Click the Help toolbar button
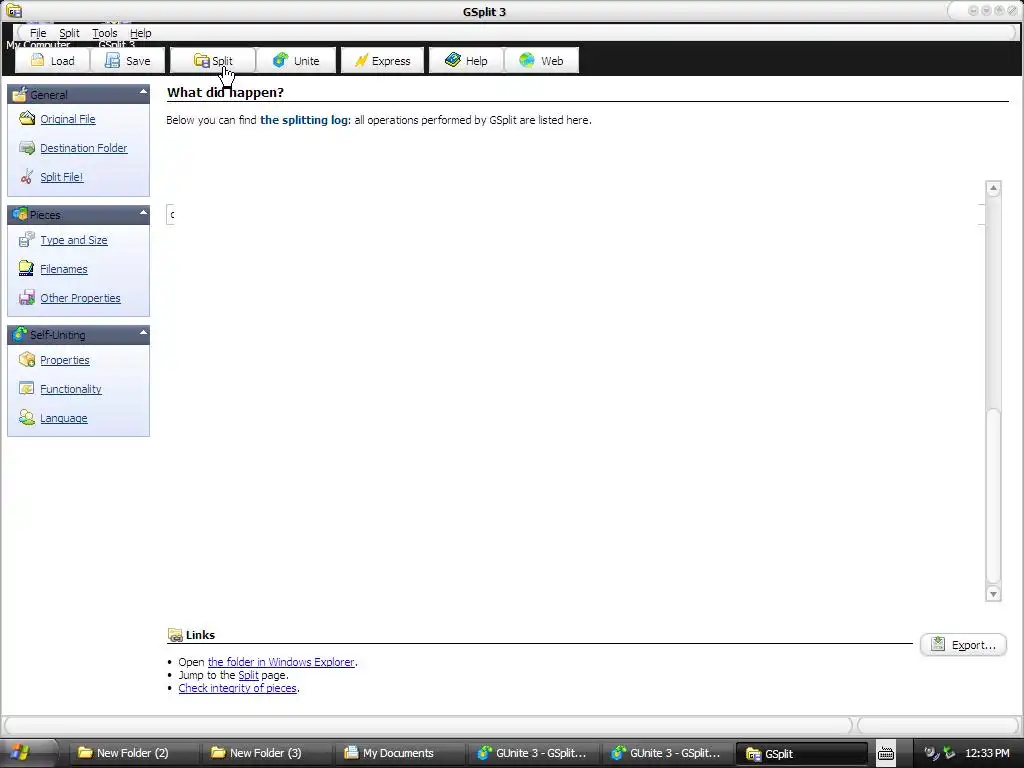 pyautogui.click(x=466, y=61)
